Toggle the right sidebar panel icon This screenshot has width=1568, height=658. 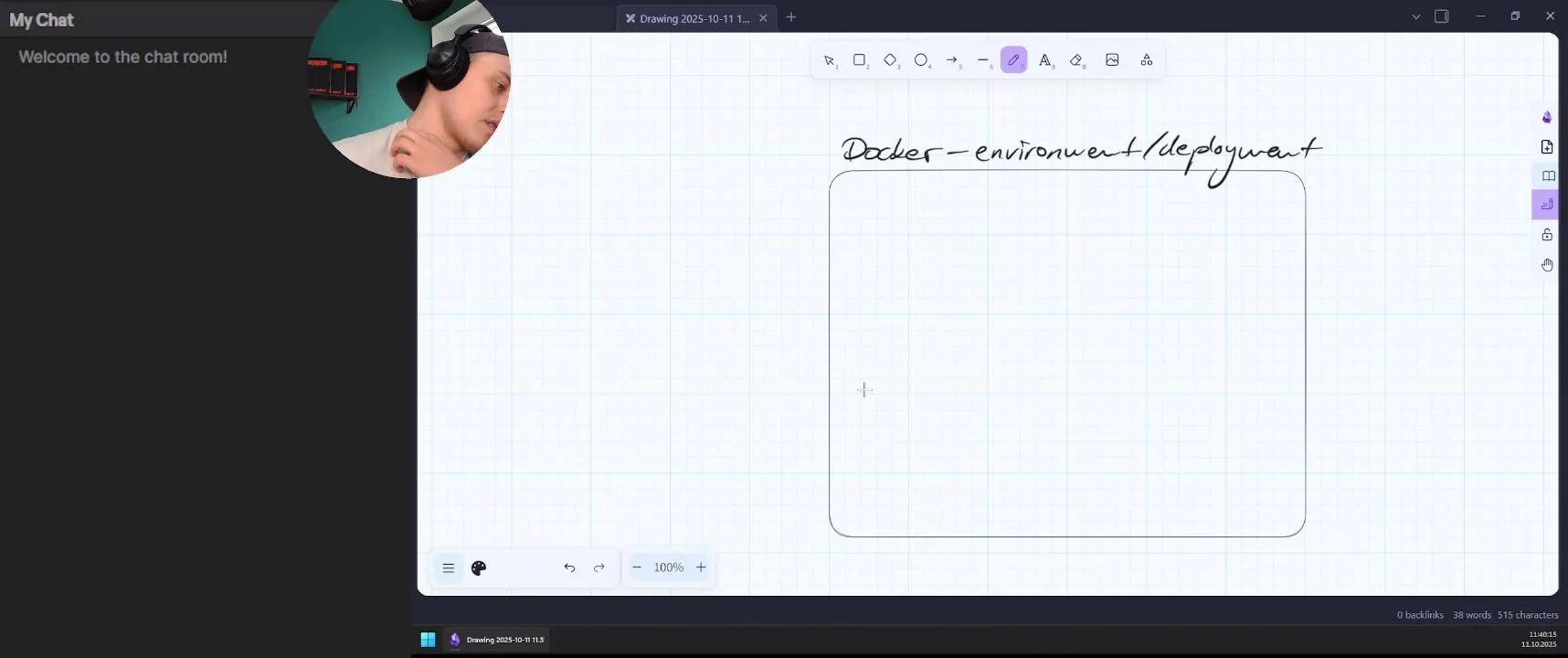tap(1442, 16)
